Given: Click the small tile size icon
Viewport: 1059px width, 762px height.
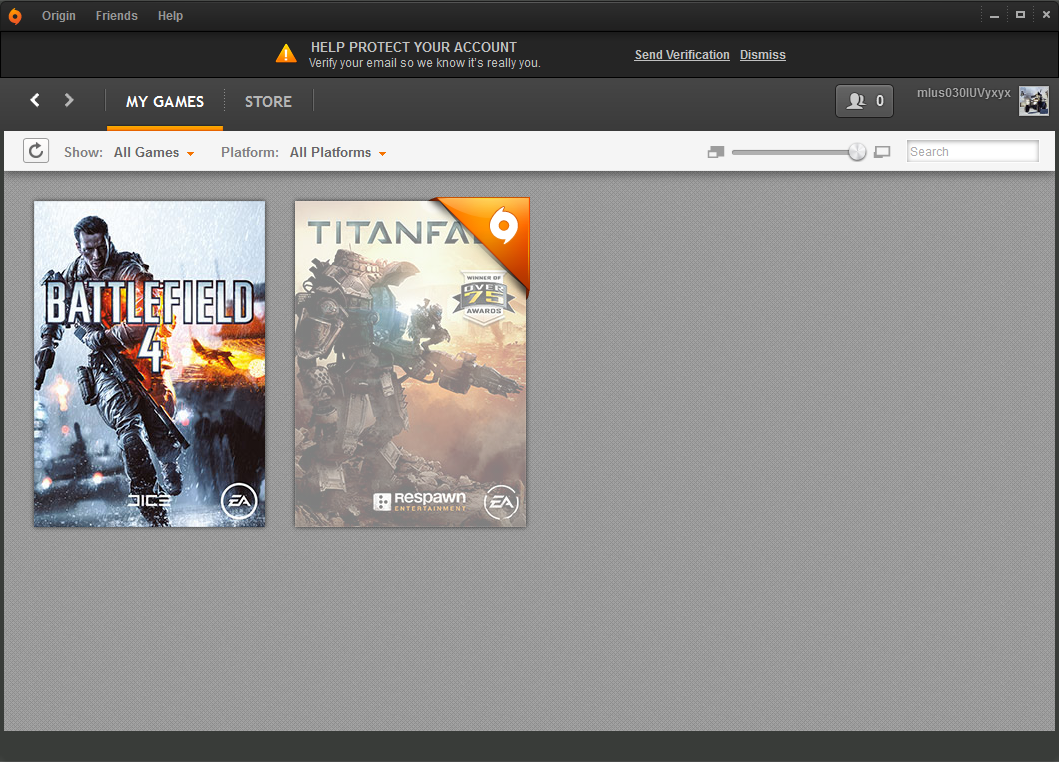Looking at the screenshot, I should click(716, 153).
